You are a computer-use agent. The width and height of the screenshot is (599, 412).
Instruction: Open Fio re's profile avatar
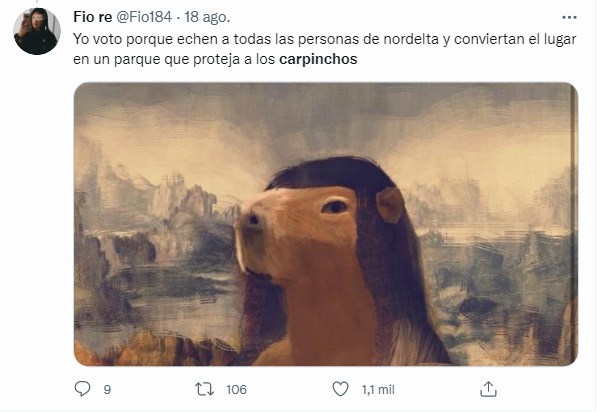click(37, 31)
